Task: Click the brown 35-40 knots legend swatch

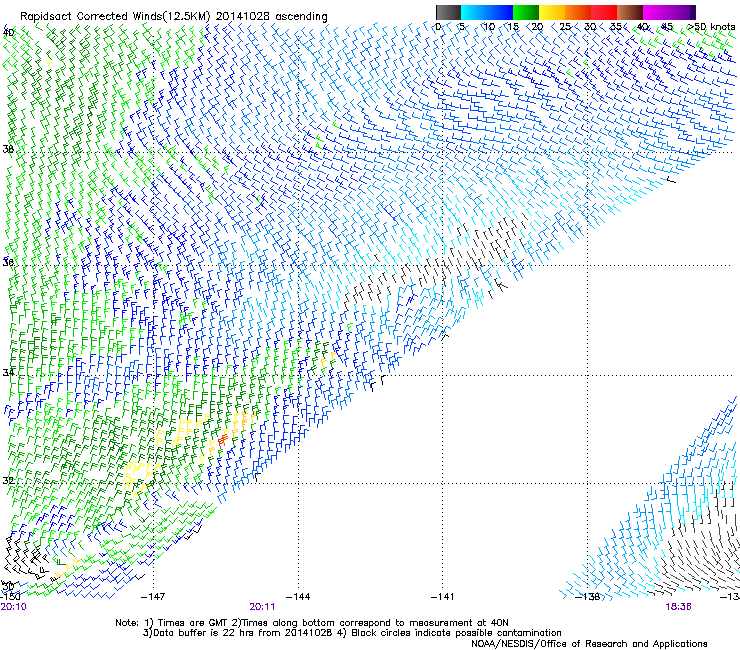Action: click(x=630, y=12)
